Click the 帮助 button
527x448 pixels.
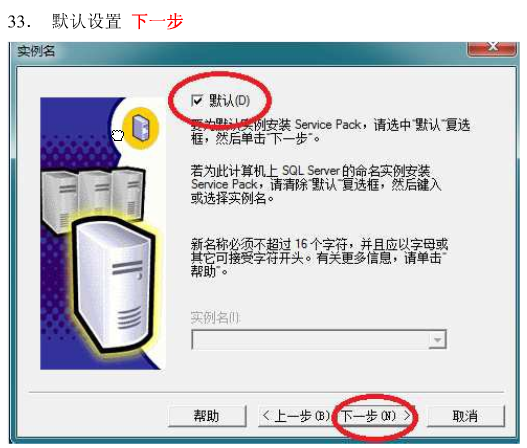[x=207, y=416]
